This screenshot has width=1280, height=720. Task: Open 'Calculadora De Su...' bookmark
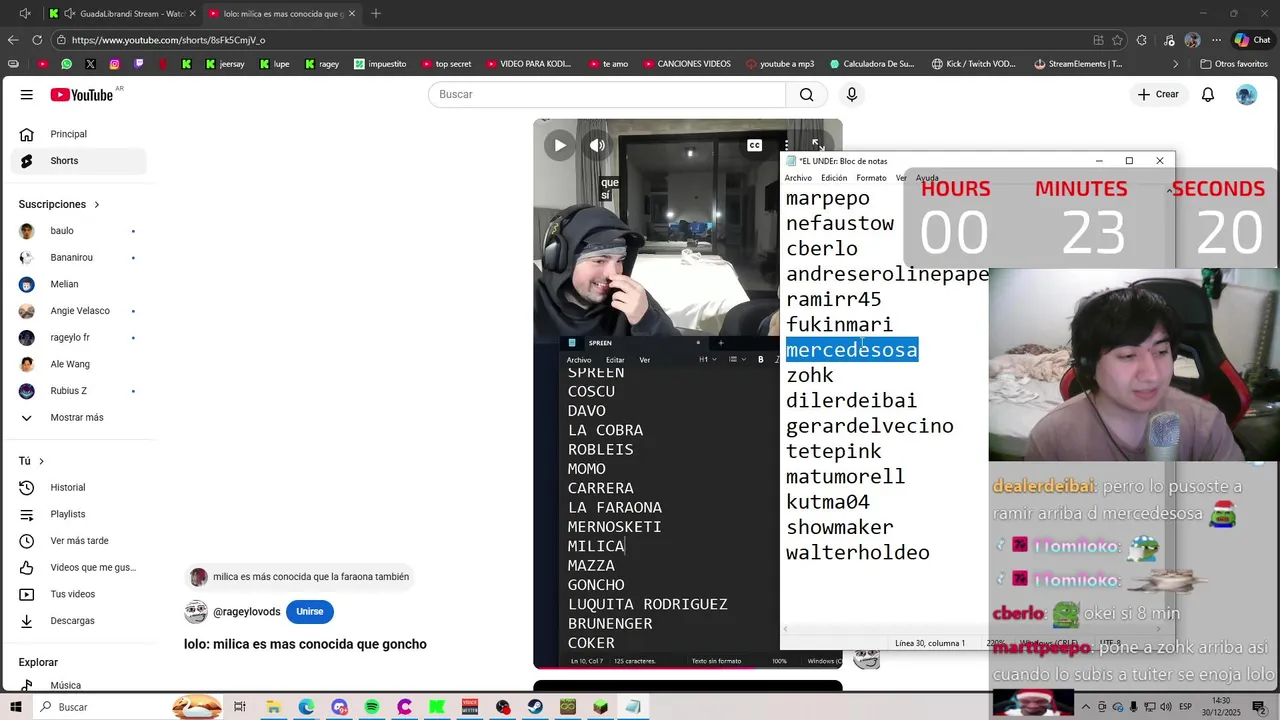(871, 64)
